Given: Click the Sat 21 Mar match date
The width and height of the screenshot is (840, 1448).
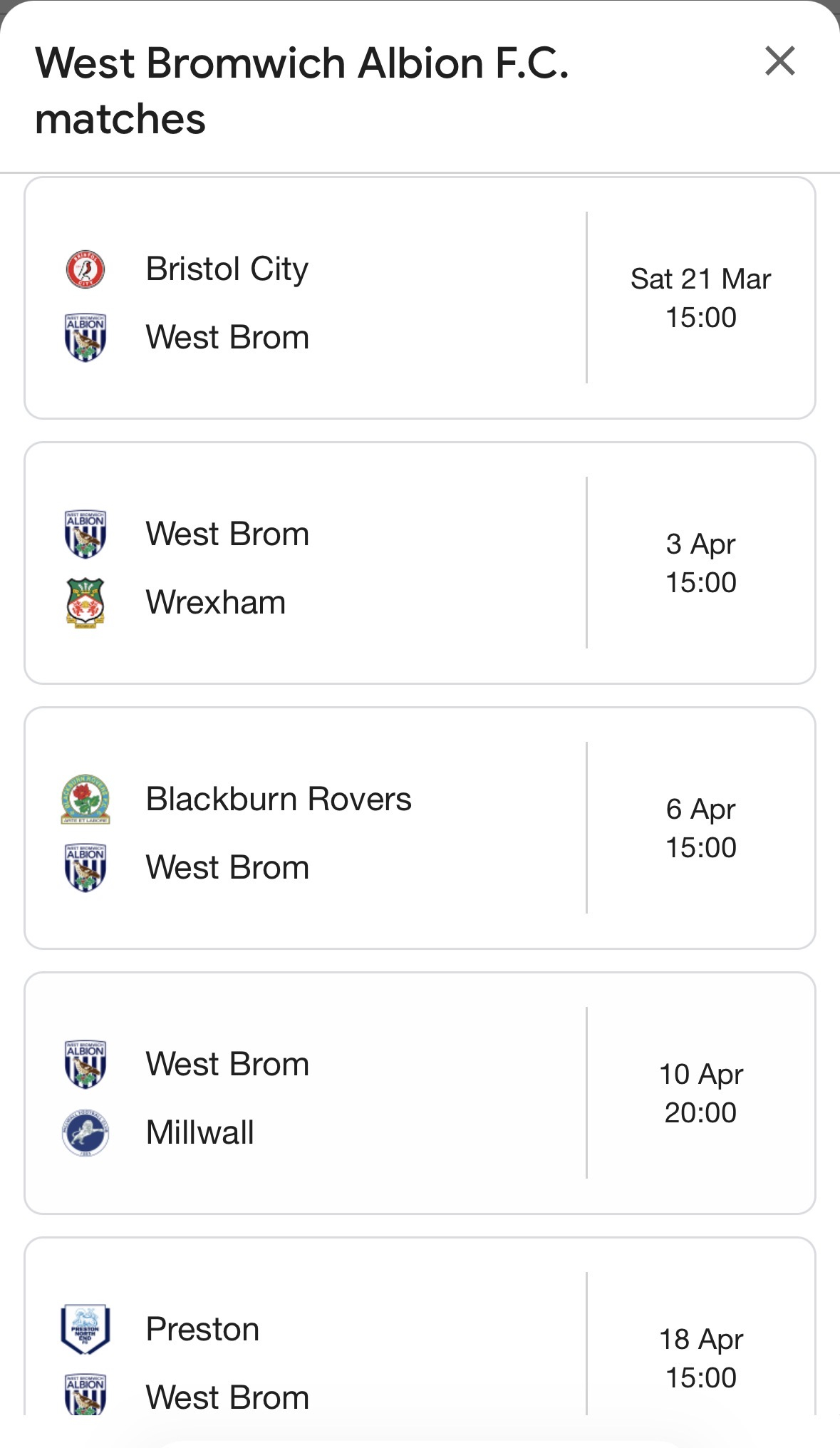Looking at the screenshot, I should (x=700, y=279).
